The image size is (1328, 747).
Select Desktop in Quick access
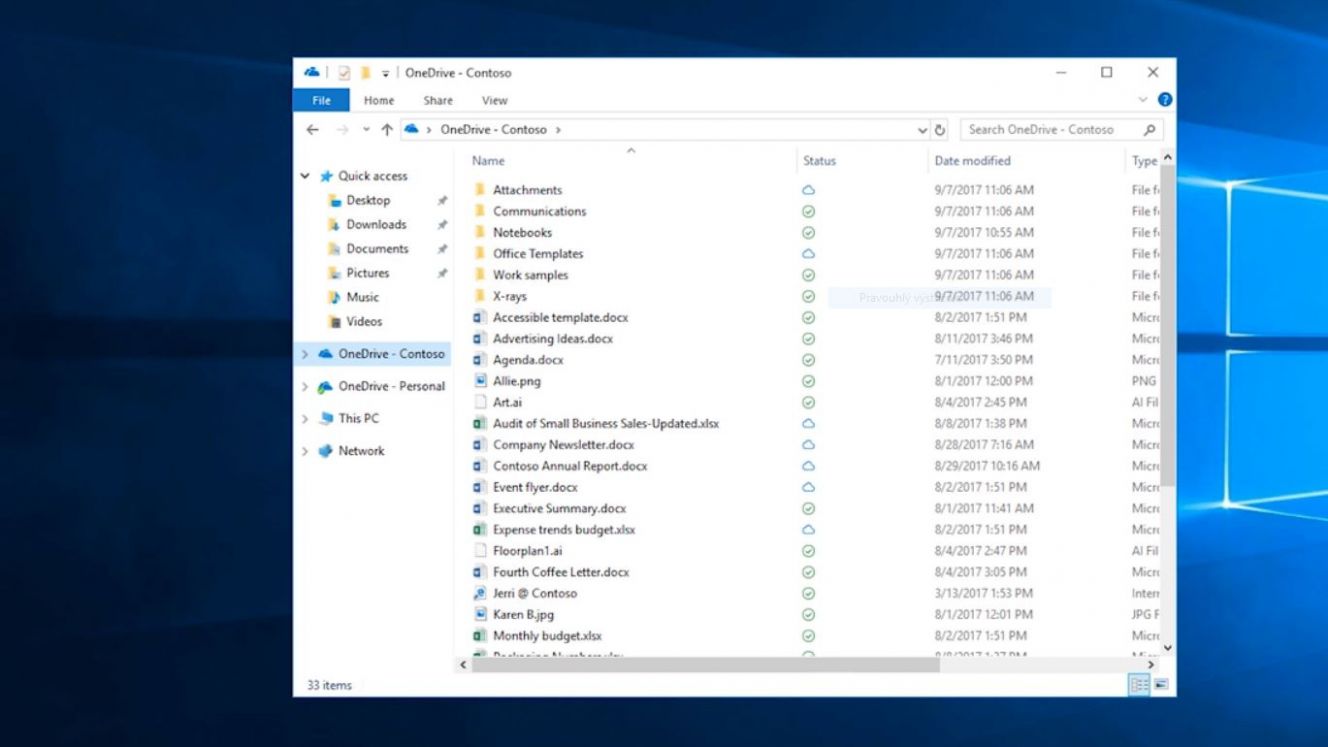tap(368, 200)
